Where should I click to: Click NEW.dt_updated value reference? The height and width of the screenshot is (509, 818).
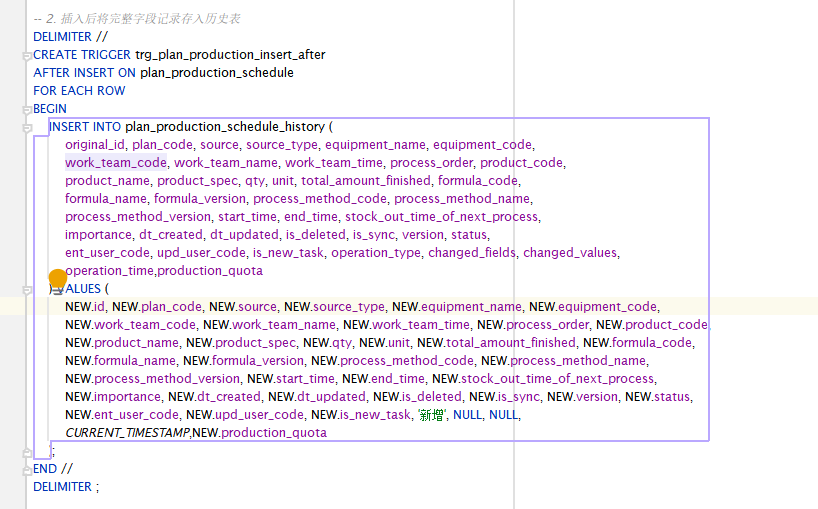(x=317, y=397)
